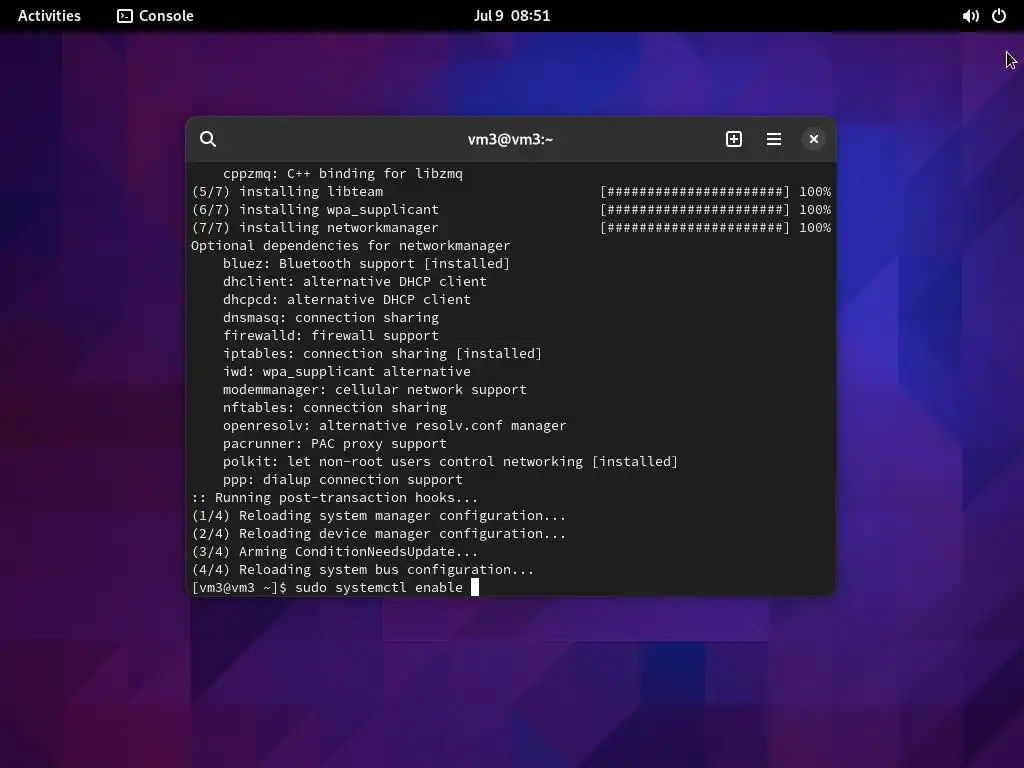Click the volume speaker icon

pyautogui.click(x=970, y=16)
